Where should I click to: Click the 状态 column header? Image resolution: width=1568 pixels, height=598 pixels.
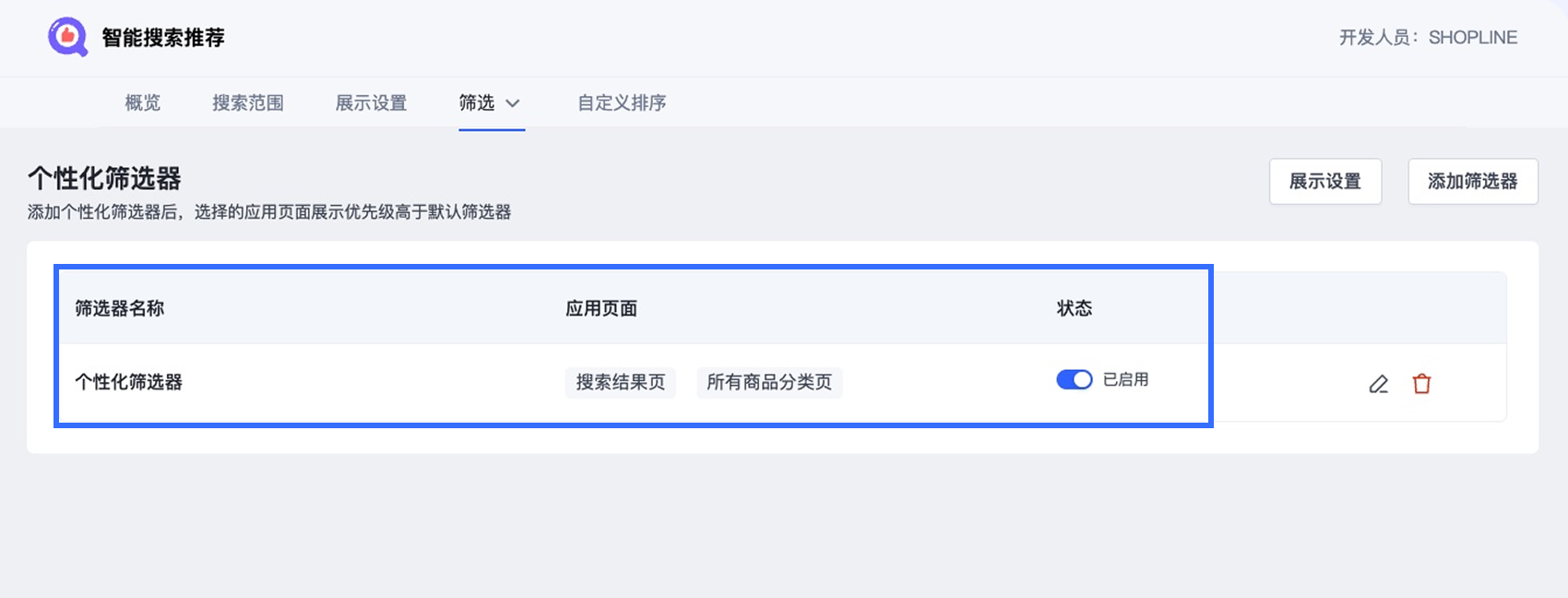tap(1075, 309)
